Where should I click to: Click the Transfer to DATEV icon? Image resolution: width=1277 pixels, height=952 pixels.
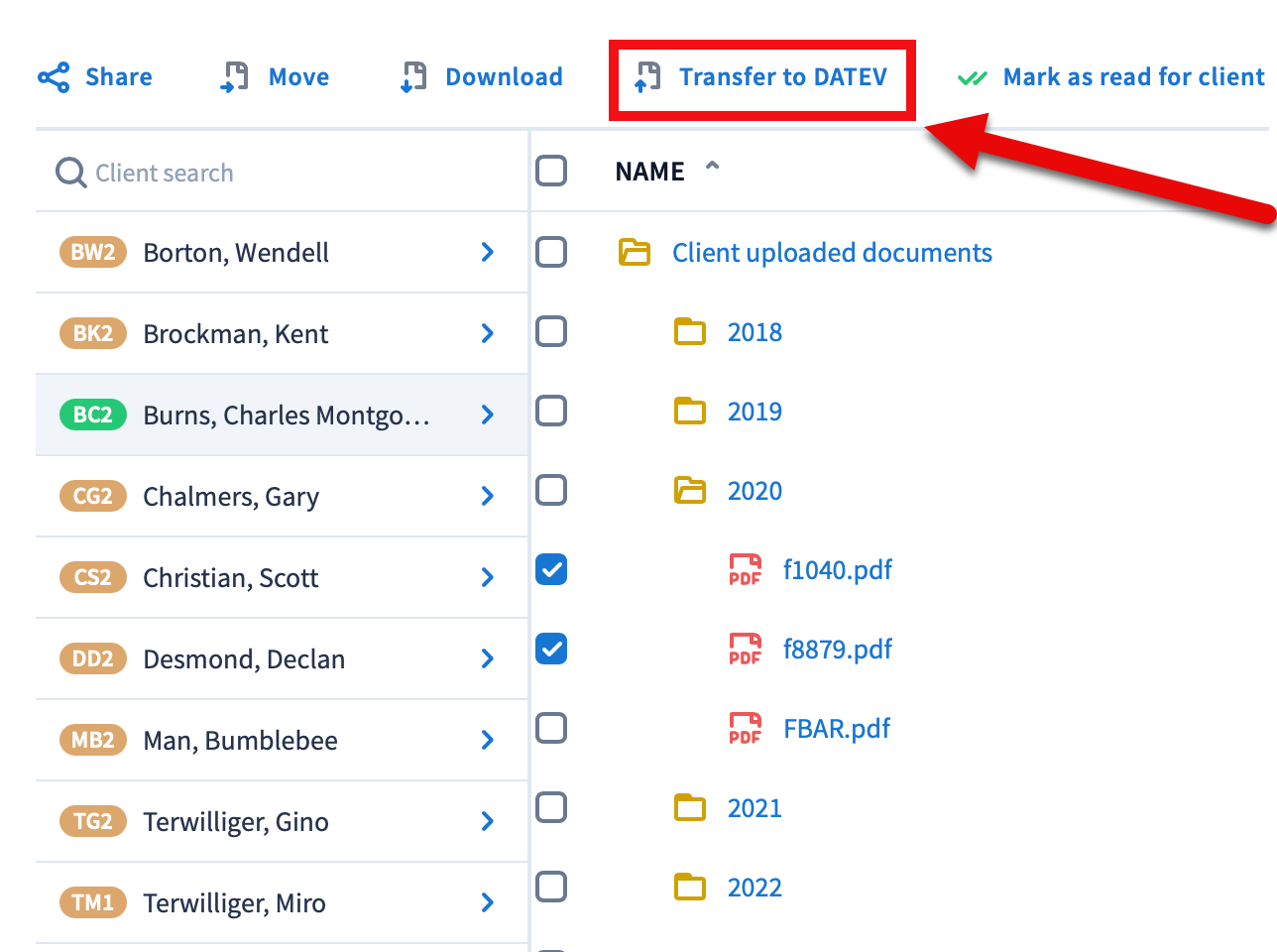tap(647, 77)
